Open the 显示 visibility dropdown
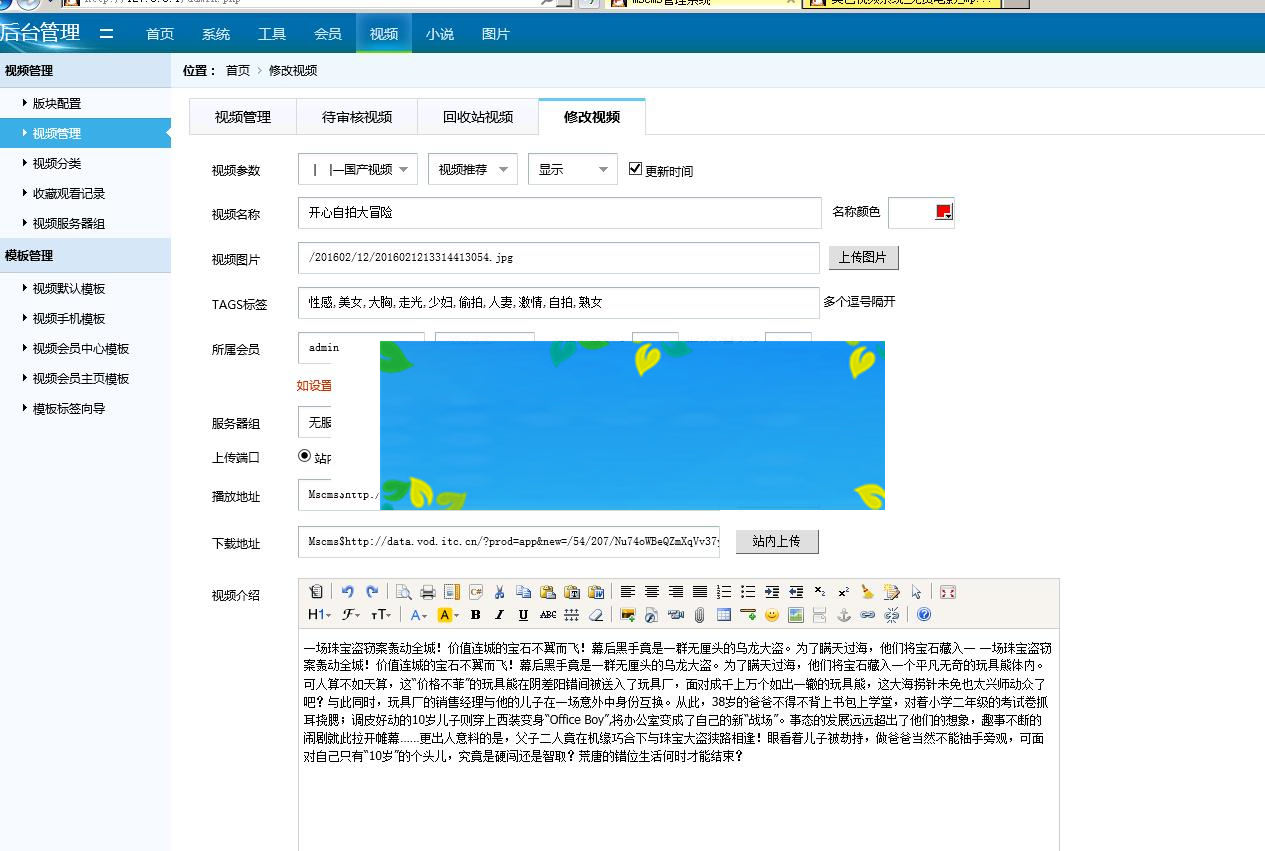The image size is (1265, 851). click(x=572, y=168)
